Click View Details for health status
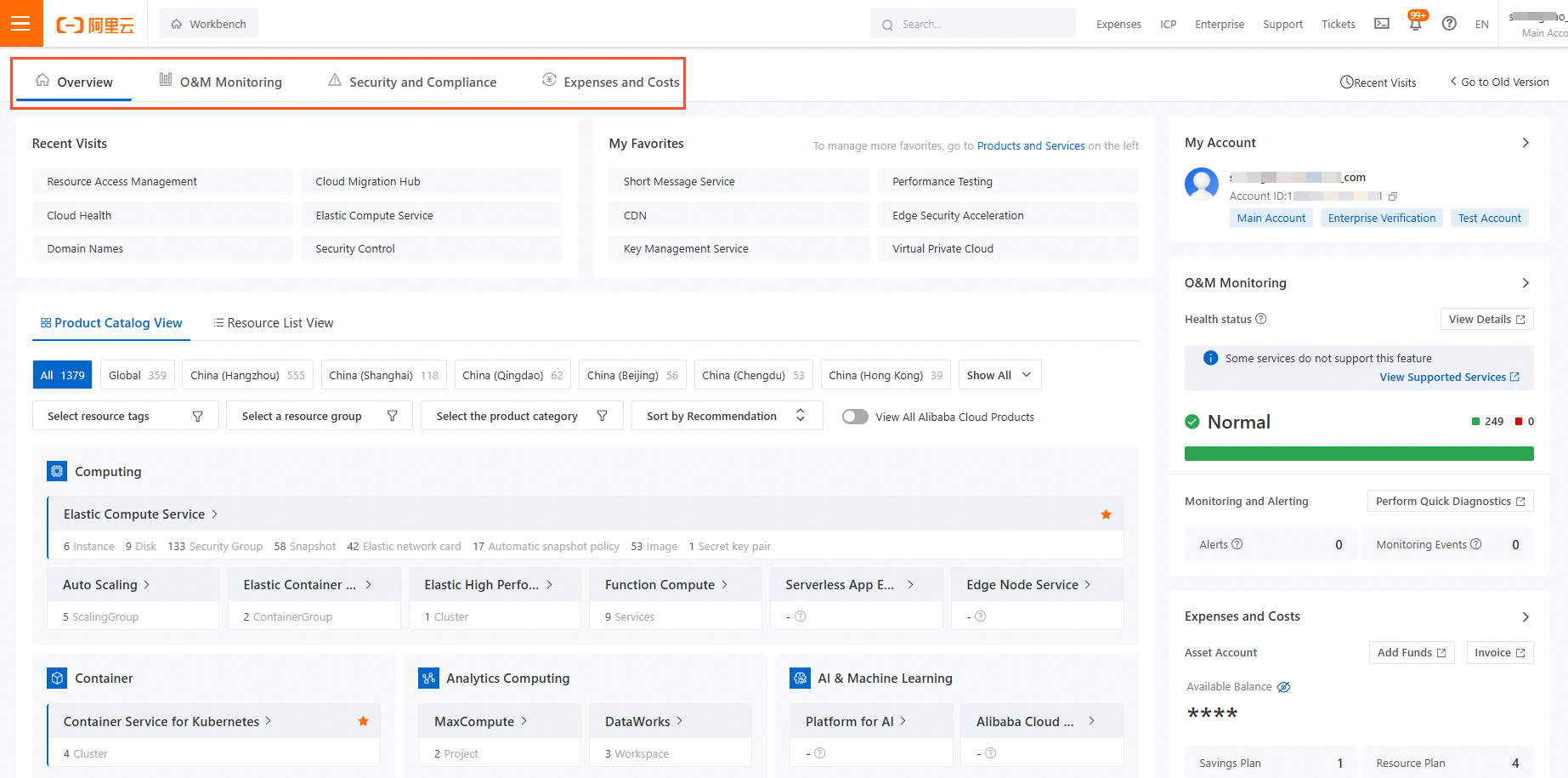Image resolution: width=1568 pixels, height=778 pixels. tap(1486, 319)
